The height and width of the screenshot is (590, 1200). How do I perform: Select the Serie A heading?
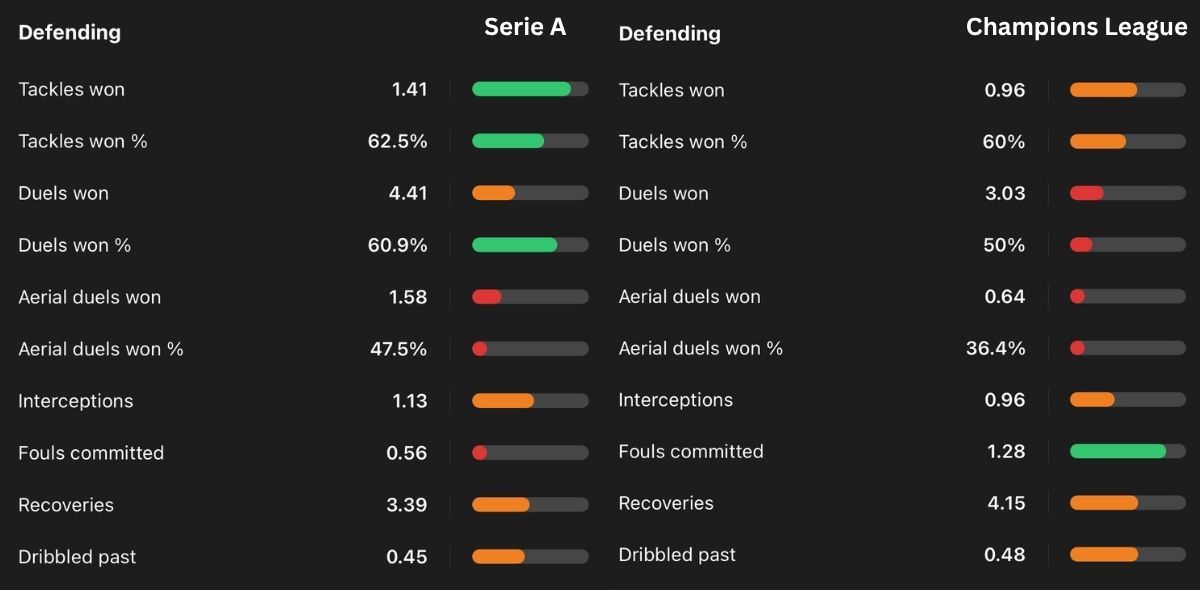coord(525,27)
